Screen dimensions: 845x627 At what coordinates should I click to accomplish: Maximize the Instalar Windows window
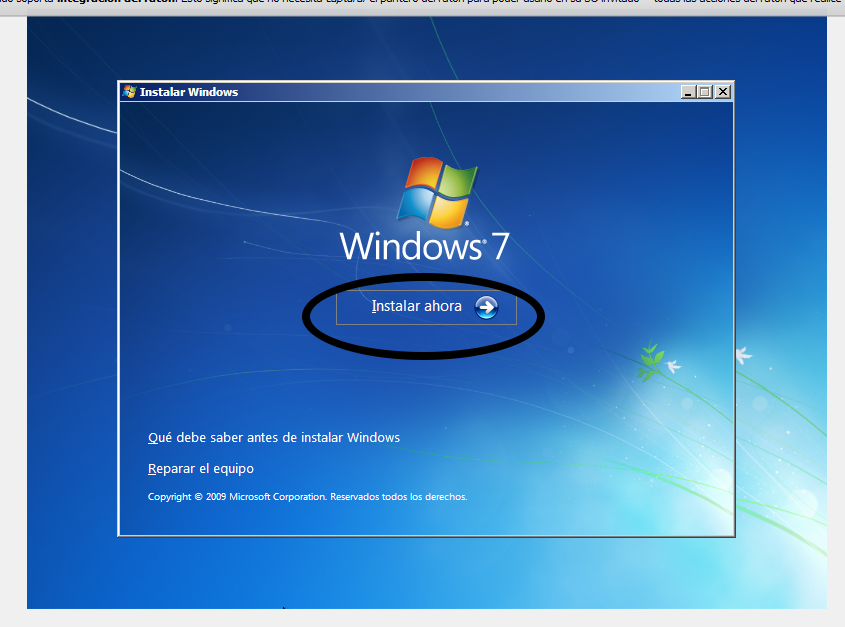pyautogui.click(x=704, y=92)
